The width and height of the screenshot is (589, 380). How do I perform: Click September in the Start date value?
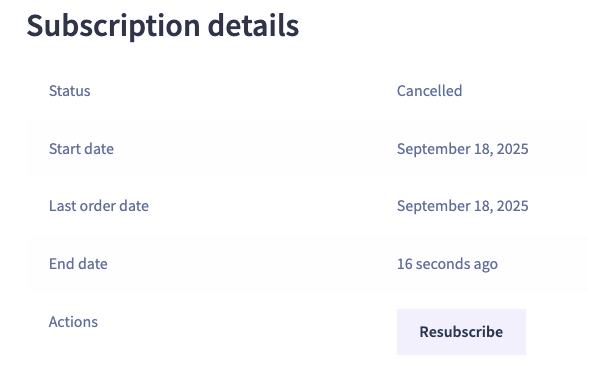(433, 149)
